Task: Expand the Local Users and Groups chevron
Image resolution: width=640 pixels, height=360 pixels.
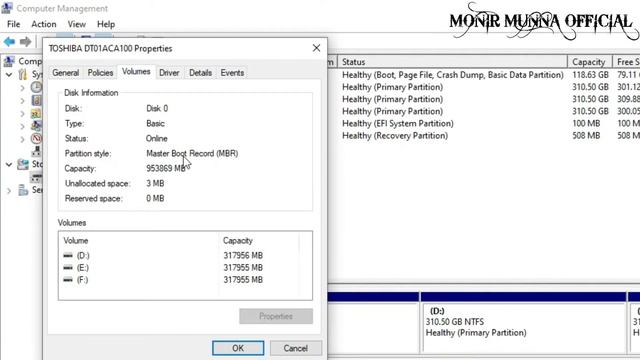Action: (x=22, y=127)
